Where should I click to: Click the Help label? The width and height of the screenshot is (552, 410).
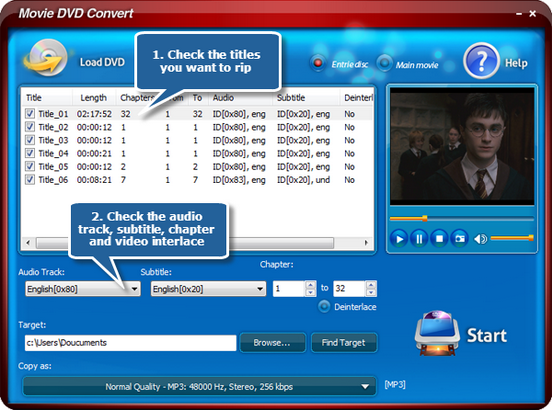coord(516,63)
